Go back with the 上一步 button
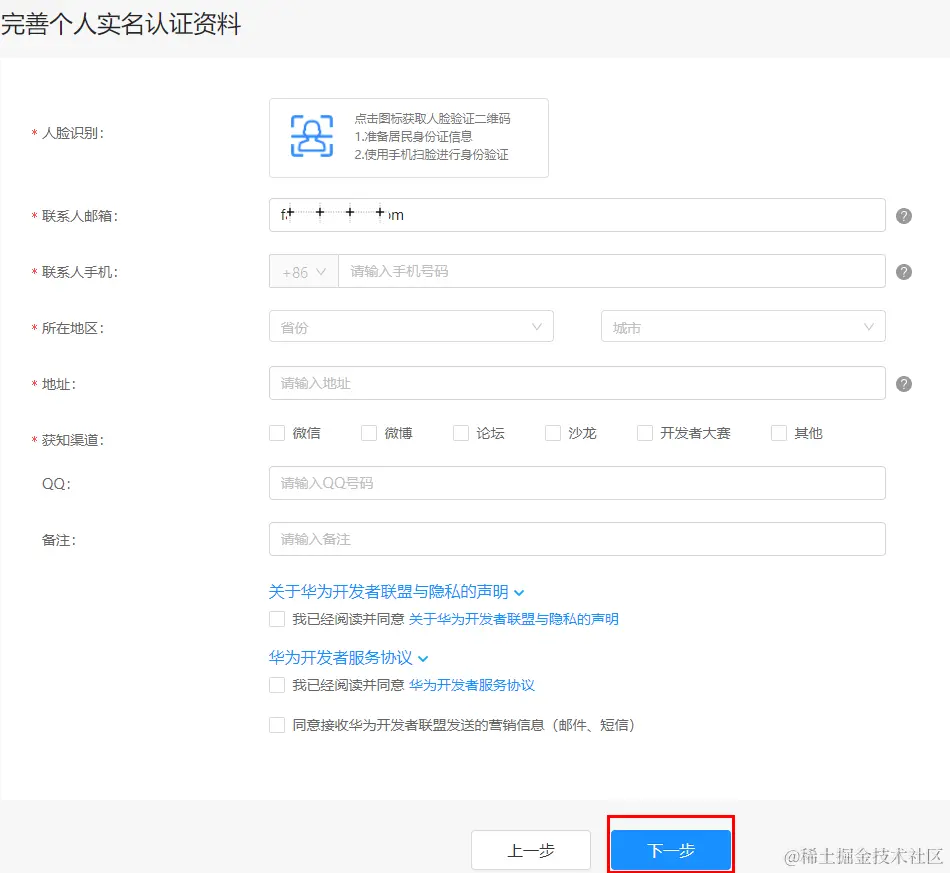Image resolution: width=950 pixels, height=873 pixels. point(531,849)
